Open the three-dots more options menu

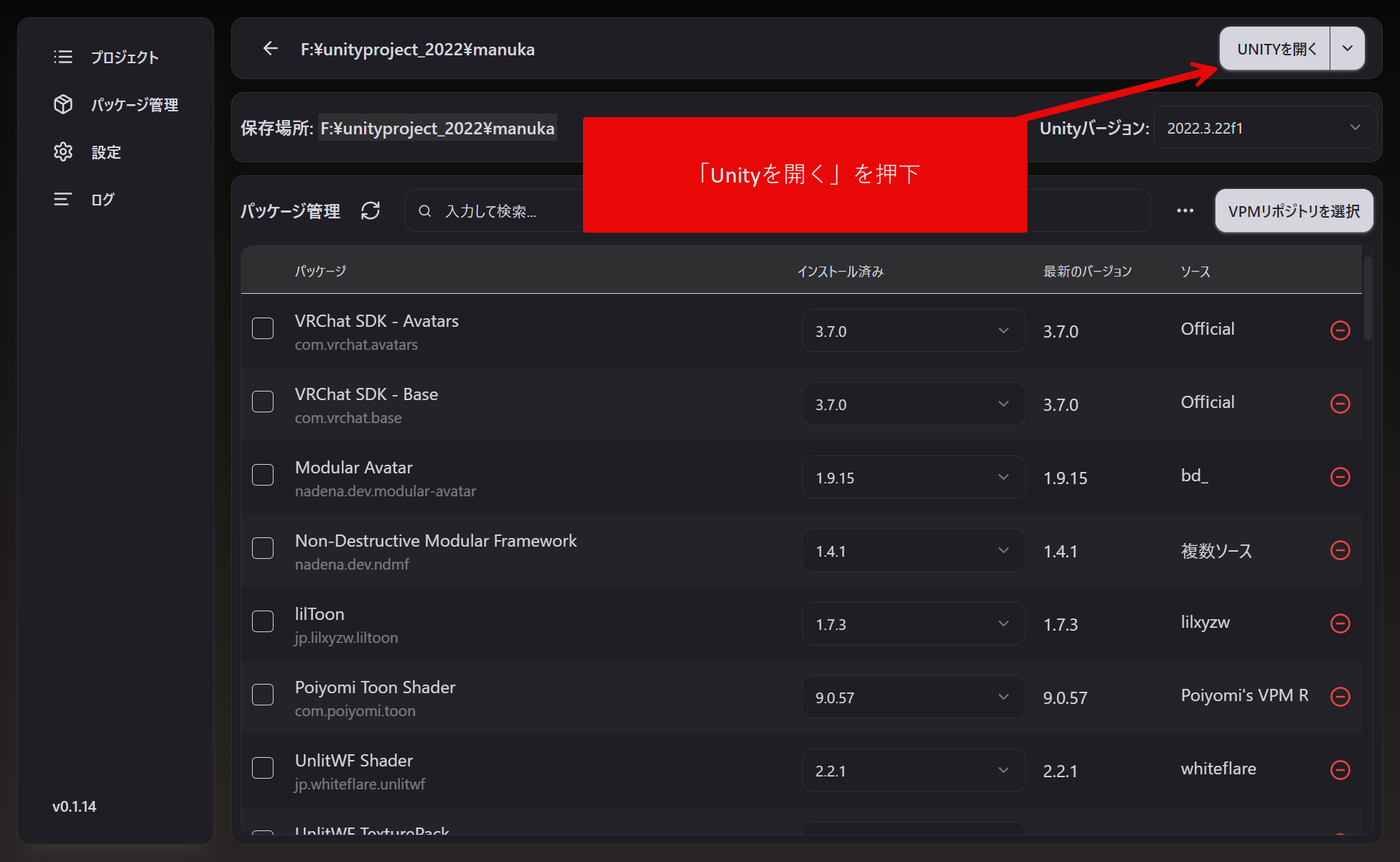pyautogui.click(x=1185, y=210)
